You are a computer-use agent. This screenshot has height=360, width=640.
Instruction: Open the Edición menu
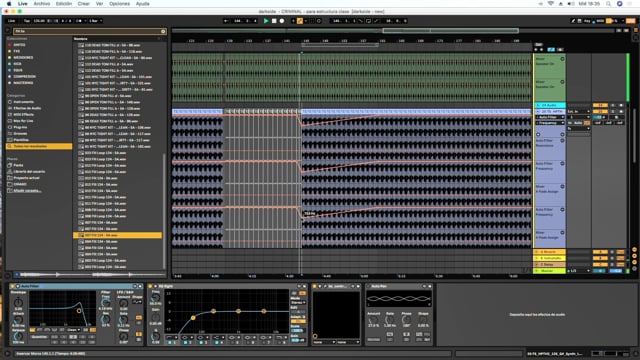click(x=64, y=4)
